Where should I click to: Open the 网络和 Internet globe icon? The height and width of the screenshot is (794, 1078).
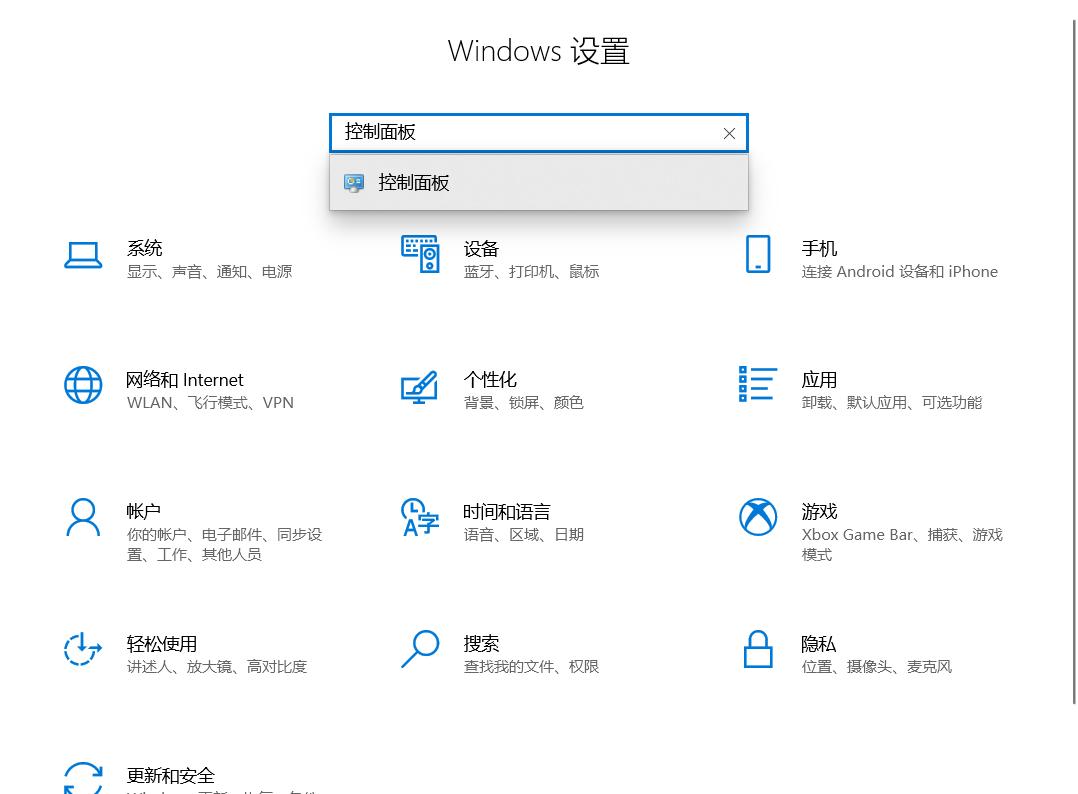click(x=83, y=385)
